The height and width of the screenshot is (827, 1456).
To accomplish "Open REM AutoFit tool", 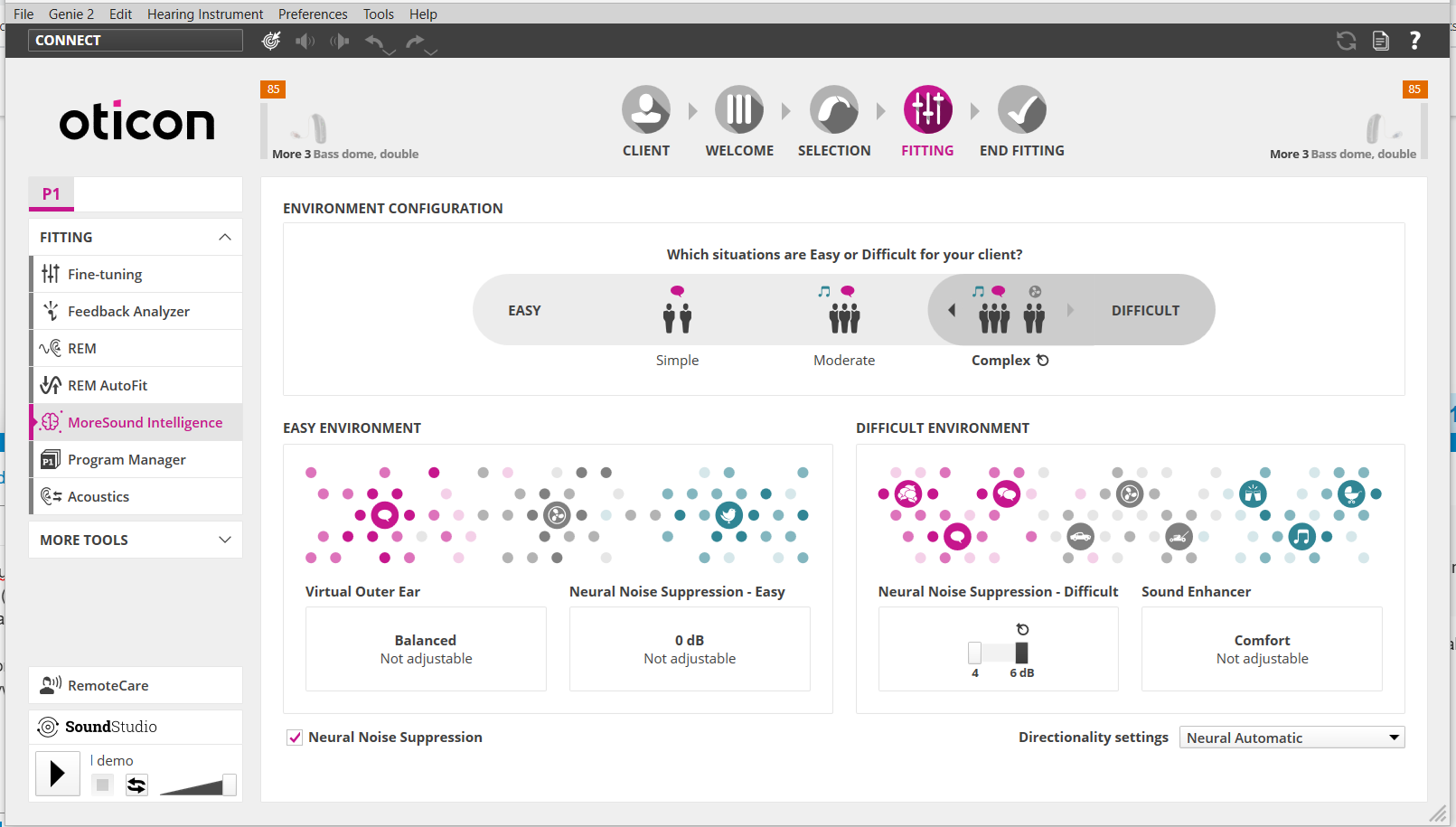I will (x=136, y=385).
